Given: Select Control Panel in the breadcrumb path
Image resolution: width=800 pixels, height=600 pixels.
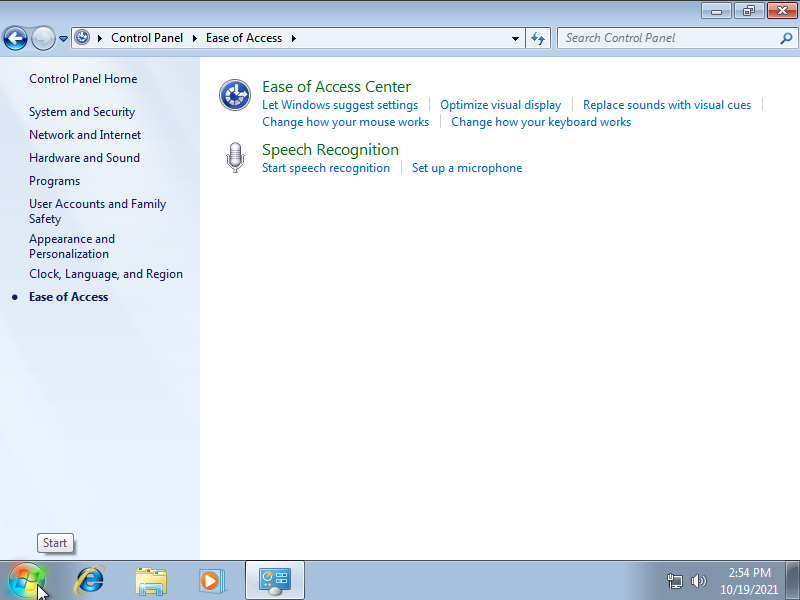Looking at the screenshot, I should (147, 38).
